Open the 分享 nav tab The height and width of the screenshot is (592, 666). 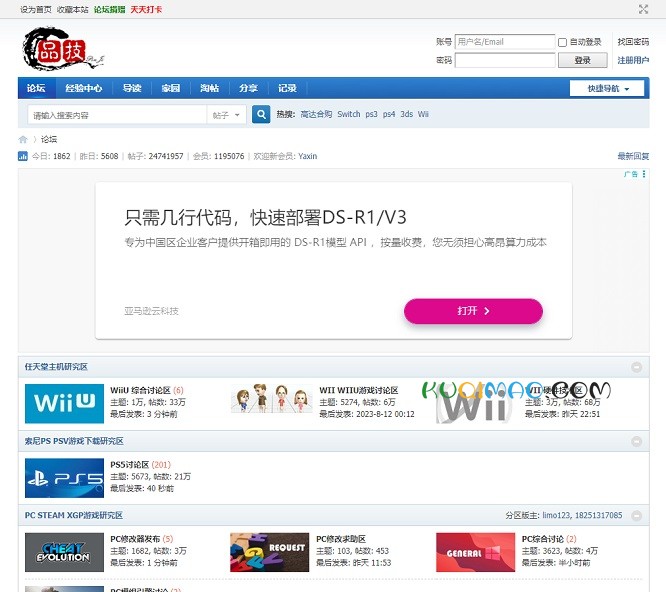tap(248, 88)
